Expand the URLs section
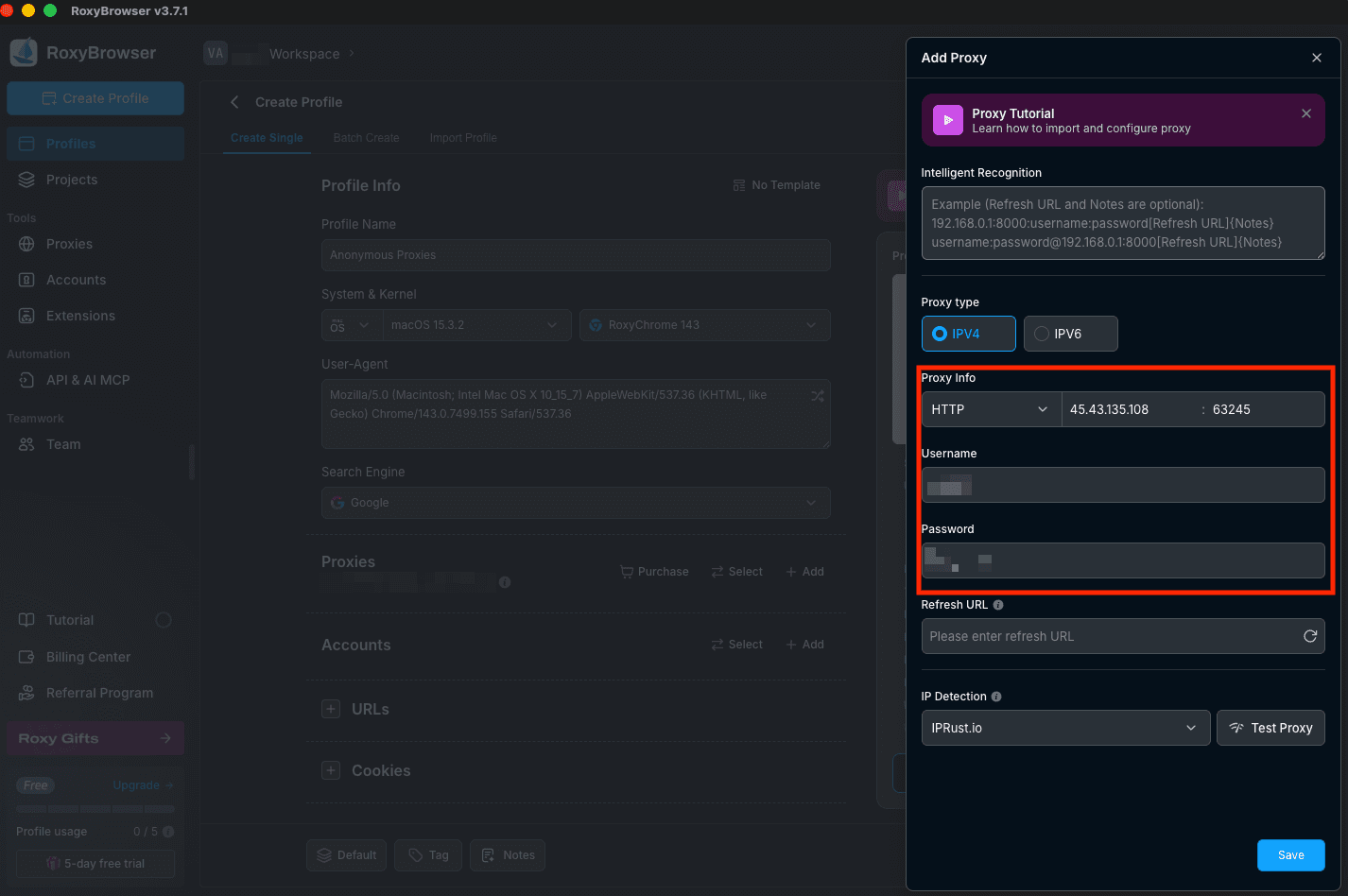Image resolution: width=1348 pixels, height=896 pixels. click(331, 708)
